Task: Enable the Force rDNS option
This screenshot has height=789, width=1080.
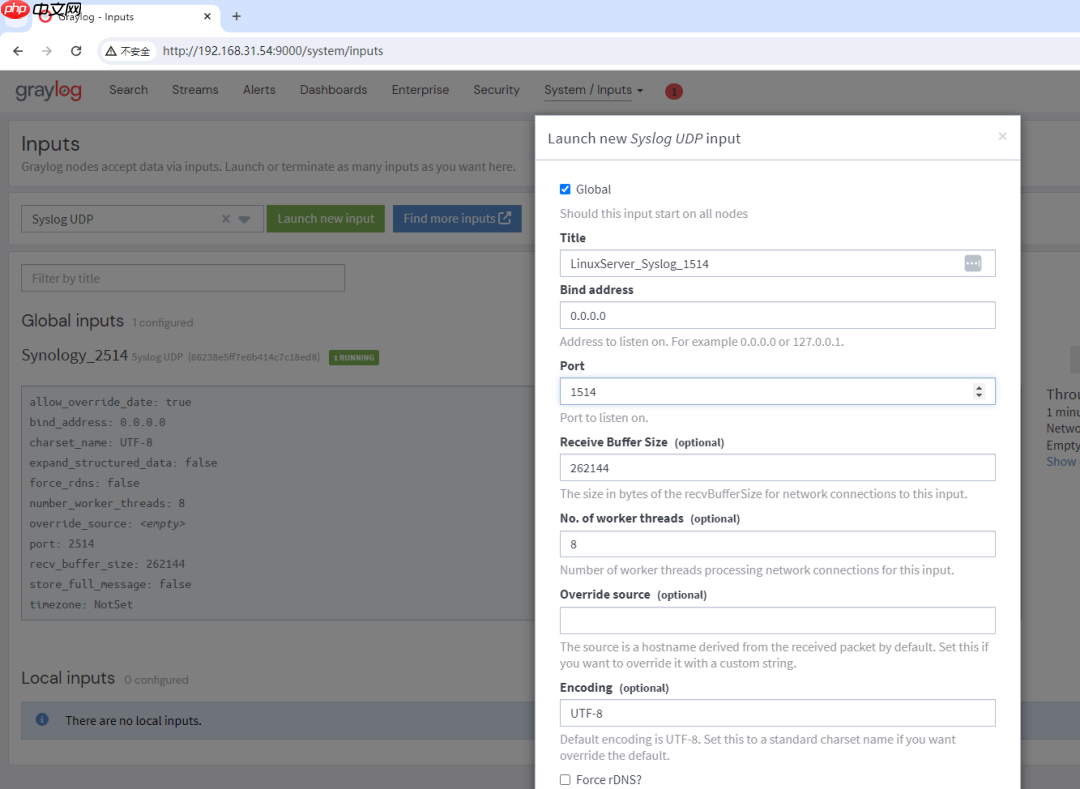Action: pyautogui.click(x=565, y=779)
